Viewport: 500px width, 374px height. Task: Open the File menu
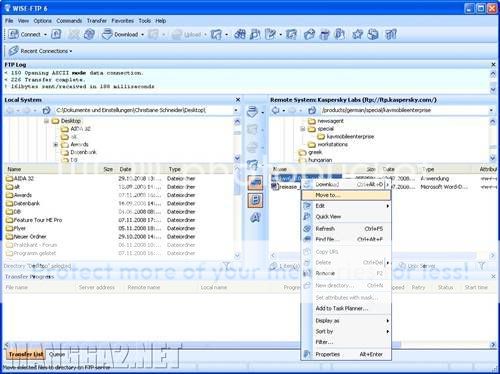pyautogui.click(x=9, y=21)
